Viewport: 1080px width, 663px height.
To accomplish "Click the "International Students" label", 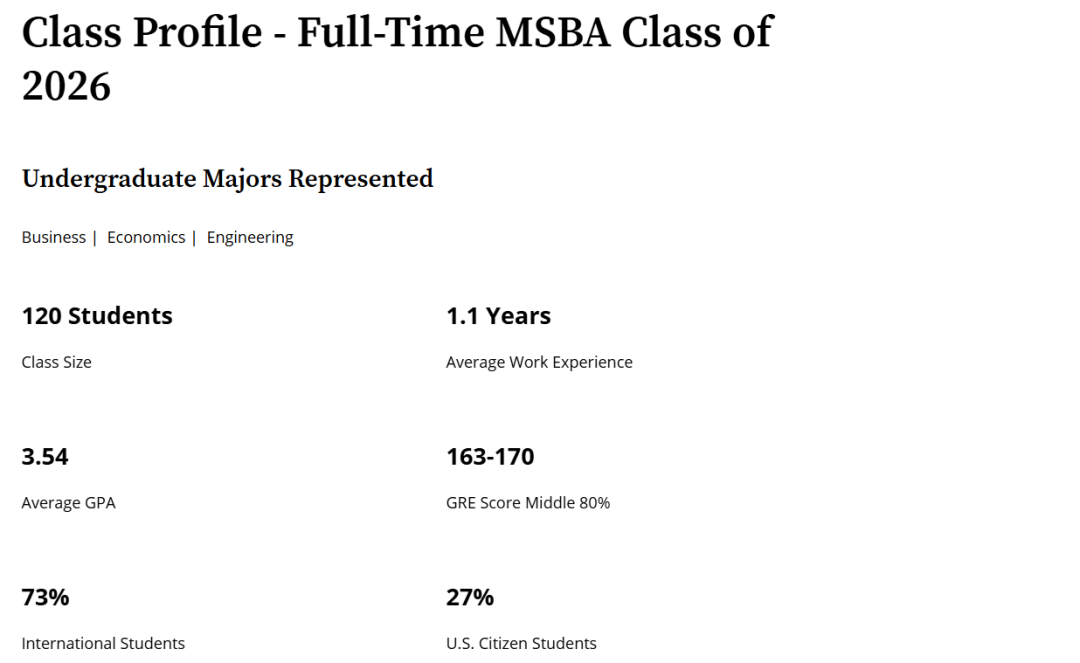I will pyautogui.click(x=103, y=643).
